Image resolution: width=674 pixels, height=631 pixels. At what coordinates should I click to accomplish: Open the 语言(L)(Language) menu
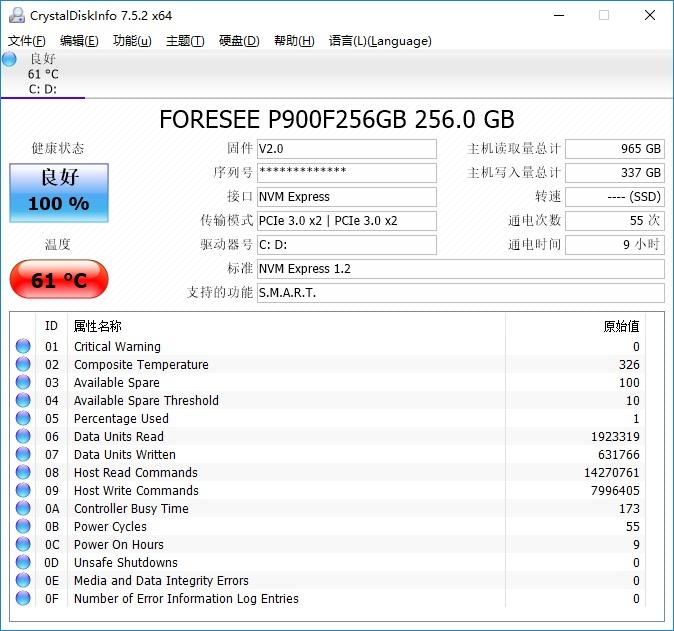pyautogui.click(x=380, y=41)
